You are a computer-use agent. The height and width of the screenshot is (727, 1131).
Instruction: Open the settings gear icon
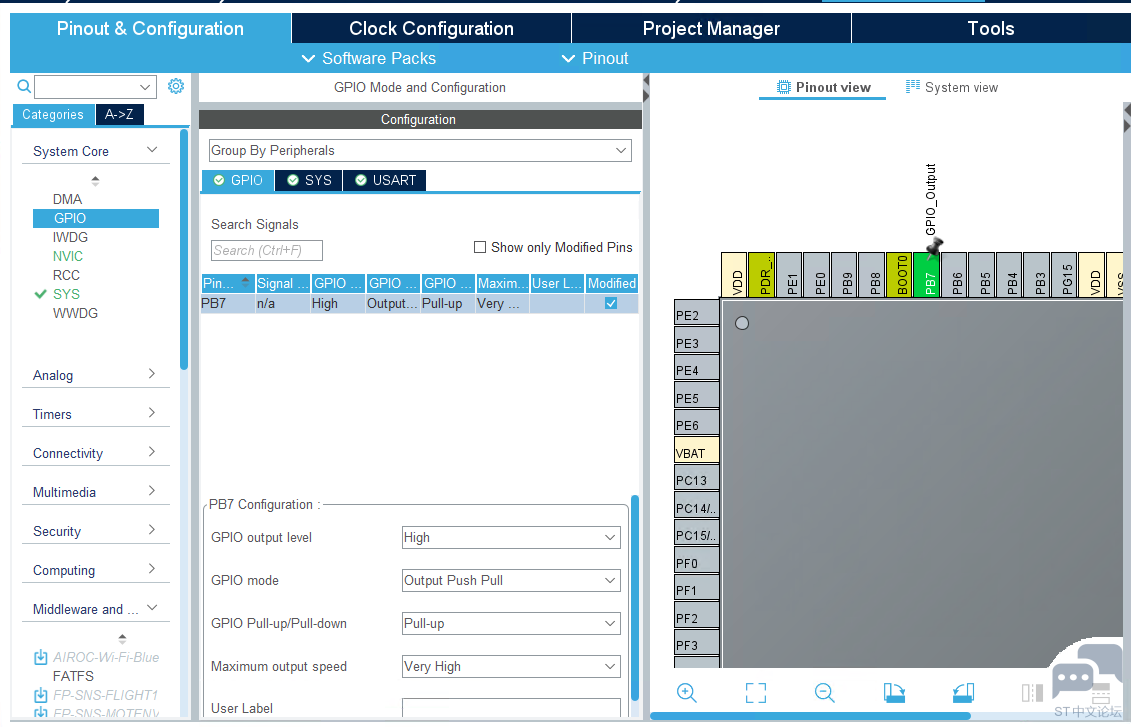(x=176, y=87)
